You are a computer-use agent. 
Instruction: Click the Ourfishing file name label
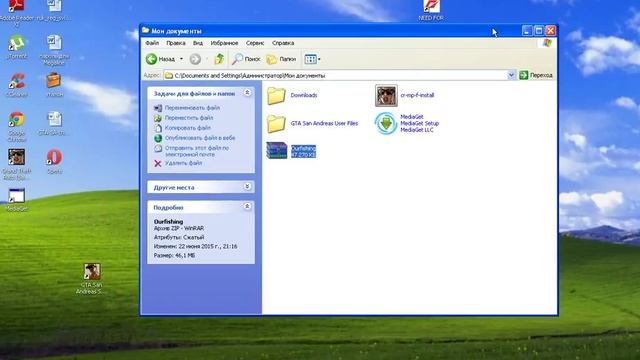tap(303, 148)
